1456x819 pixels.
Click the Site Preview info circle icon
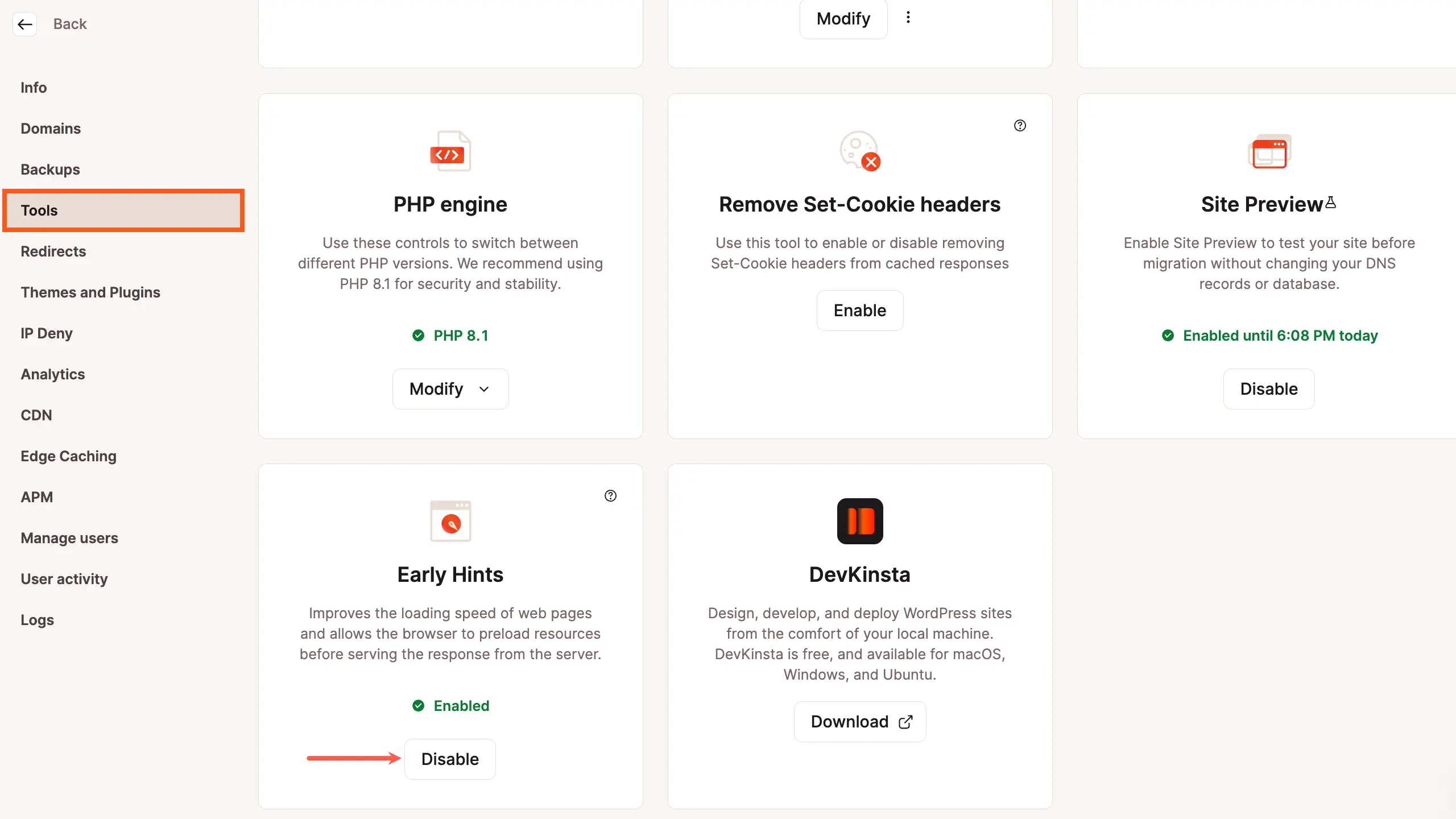pos(1020,125)
